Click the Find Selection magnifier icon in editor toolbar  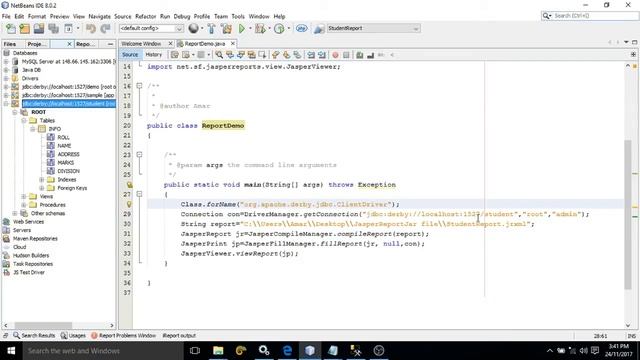click(x=219, y=55)
